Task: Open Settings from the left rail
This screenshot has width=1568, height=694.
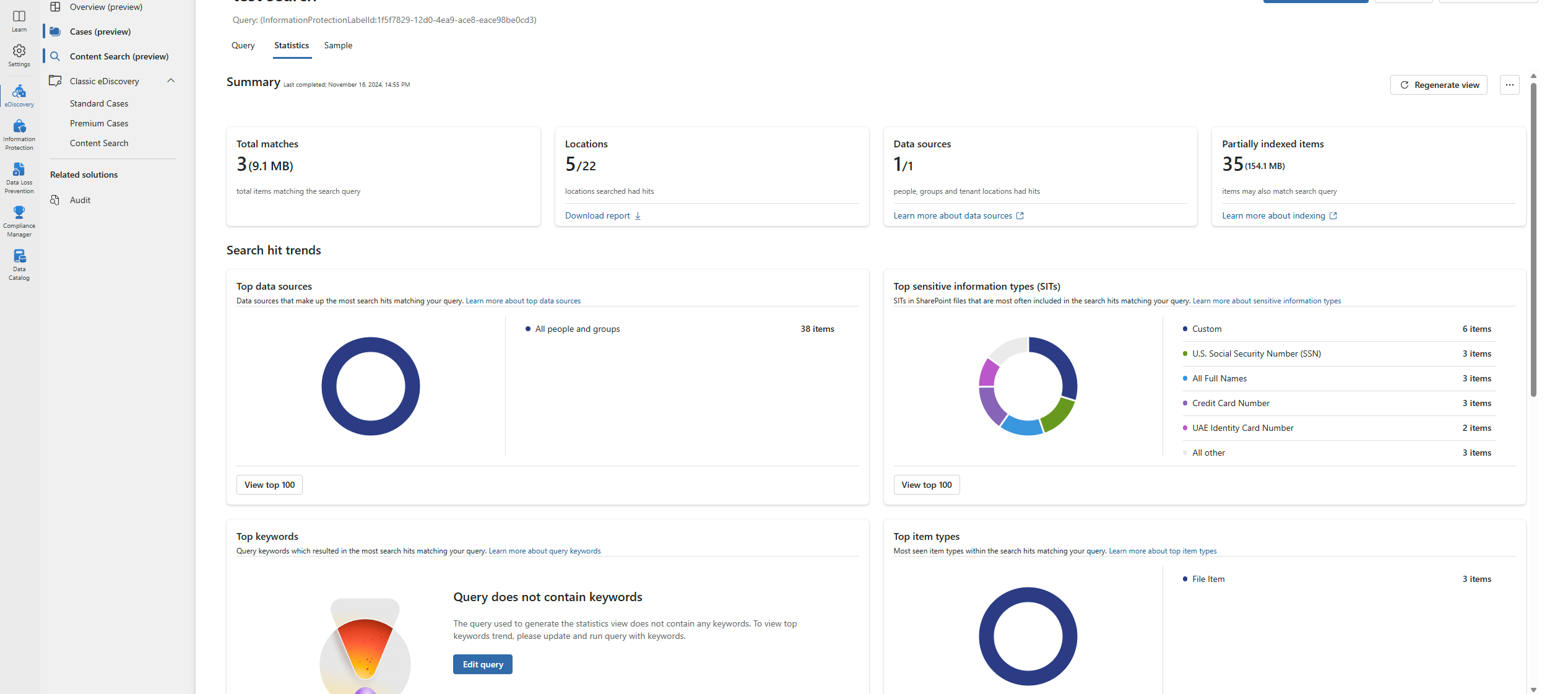Action: tap(19, 54)
